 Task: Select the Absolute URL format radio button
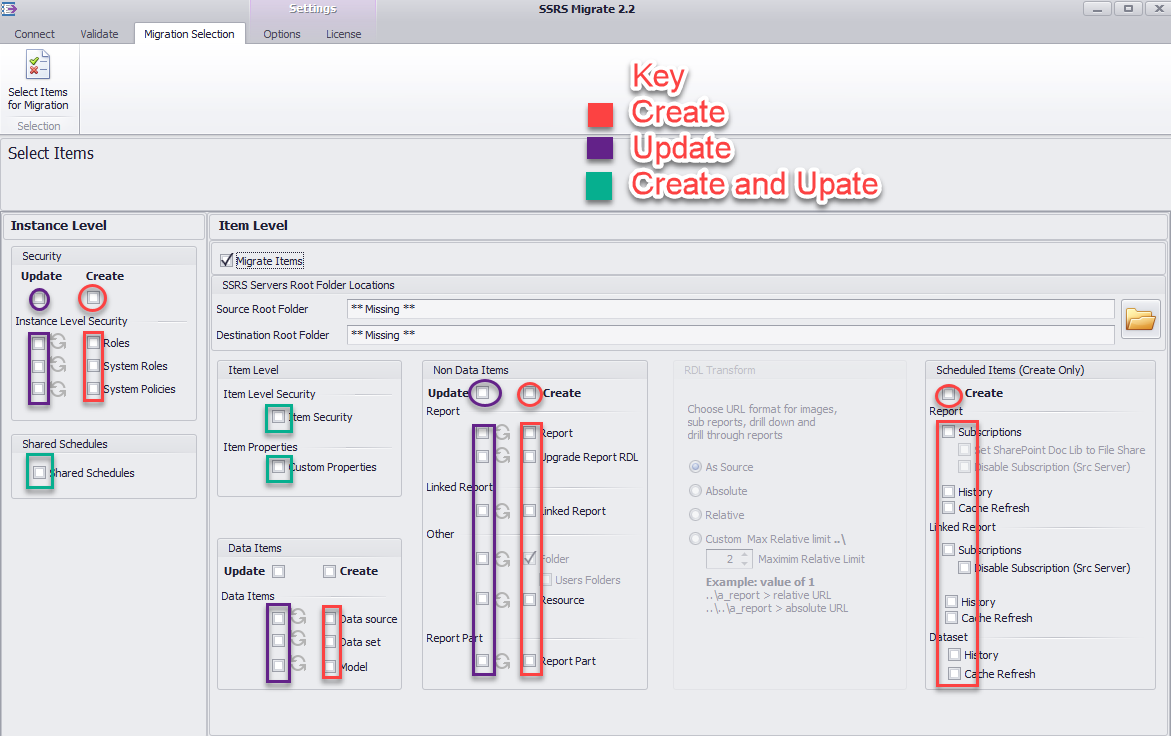pyautogui.click(x=695, y=490)
